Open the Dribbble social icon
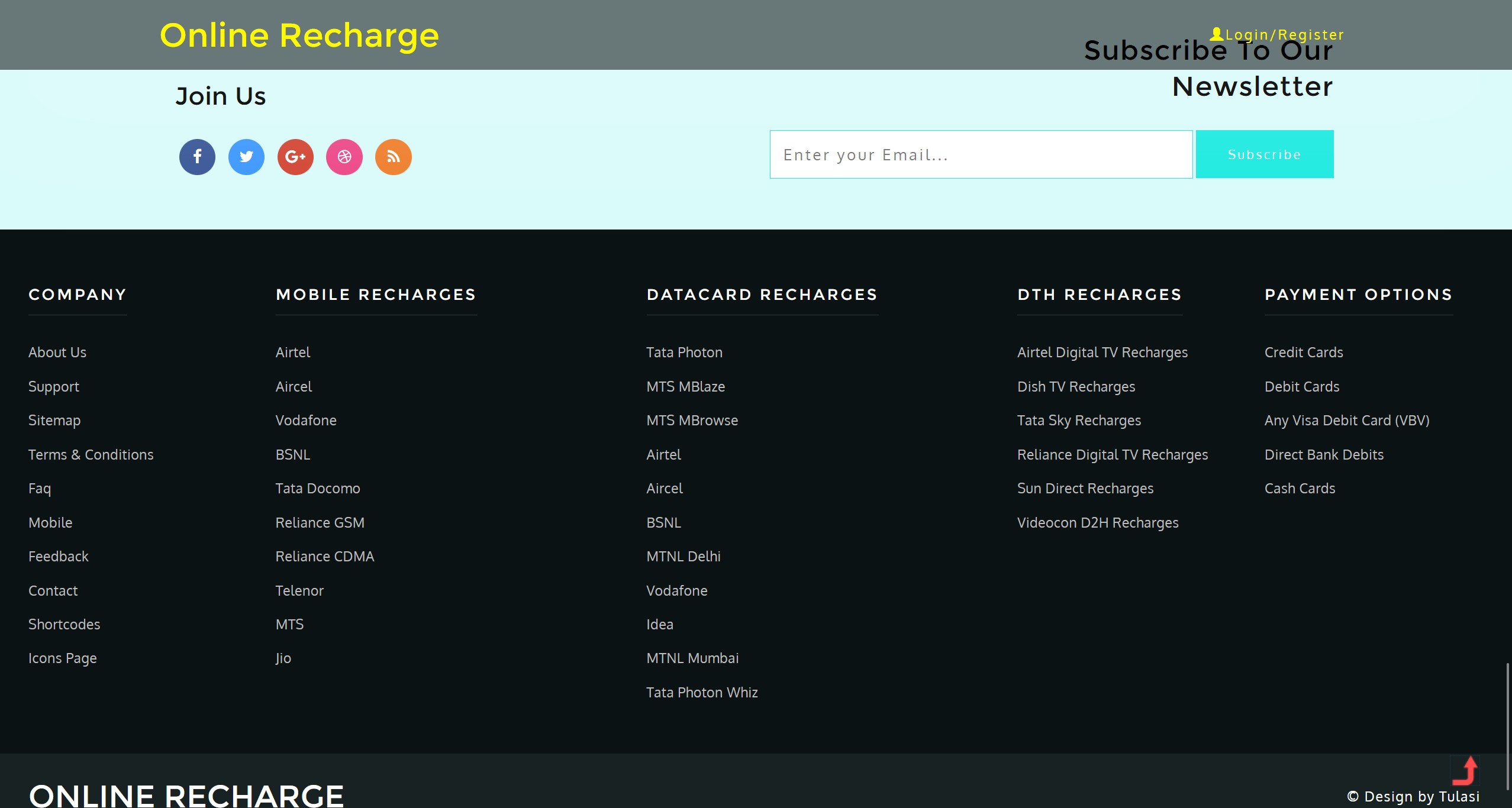Image resolution: width=1512 pixels, height=808 pixels. pos(344,157)
